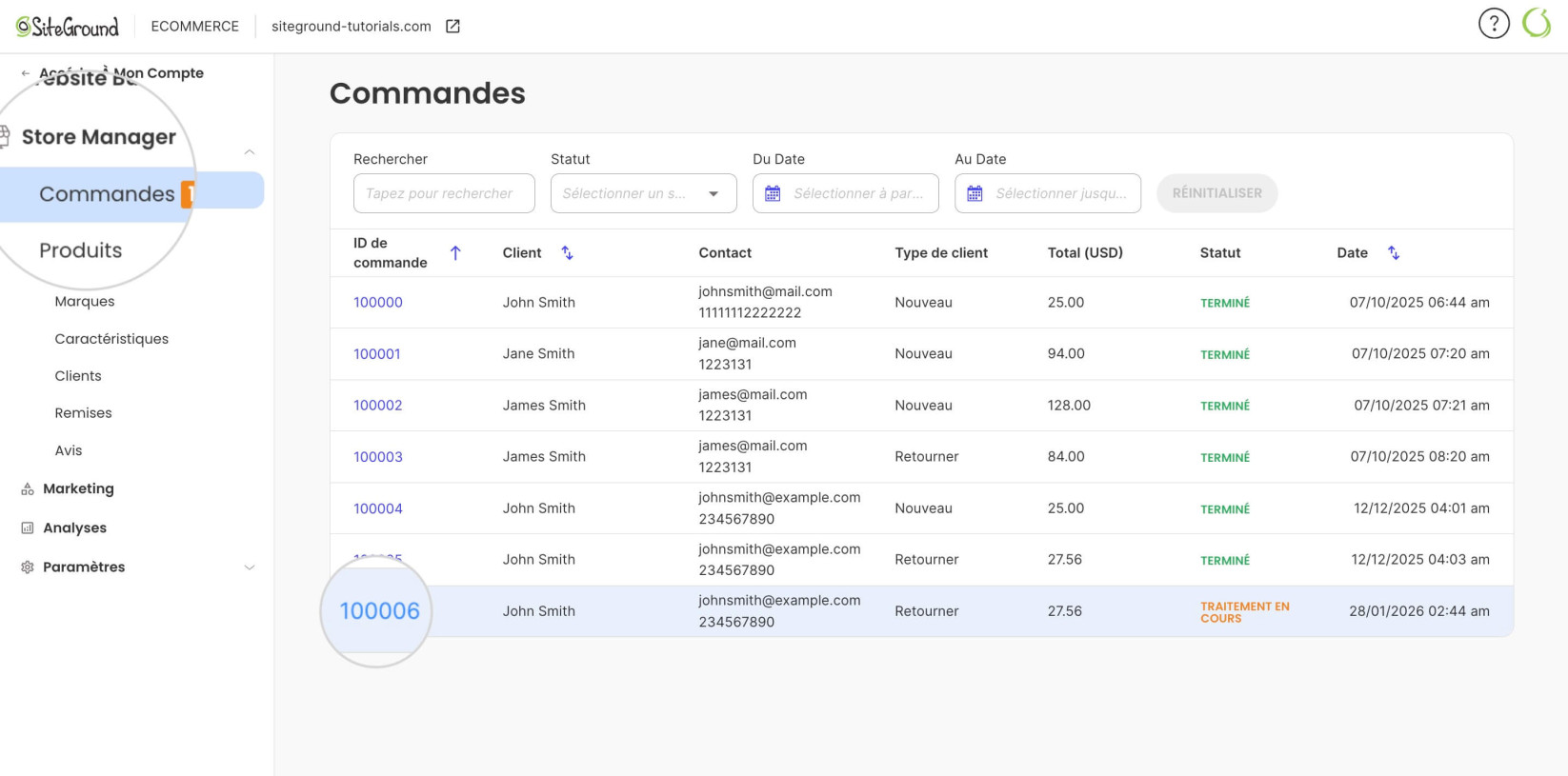Image resolution: width=1568 pixels, height=776 pixels.
Task: Open order 100002 link
Action: (x=378, y=406)
